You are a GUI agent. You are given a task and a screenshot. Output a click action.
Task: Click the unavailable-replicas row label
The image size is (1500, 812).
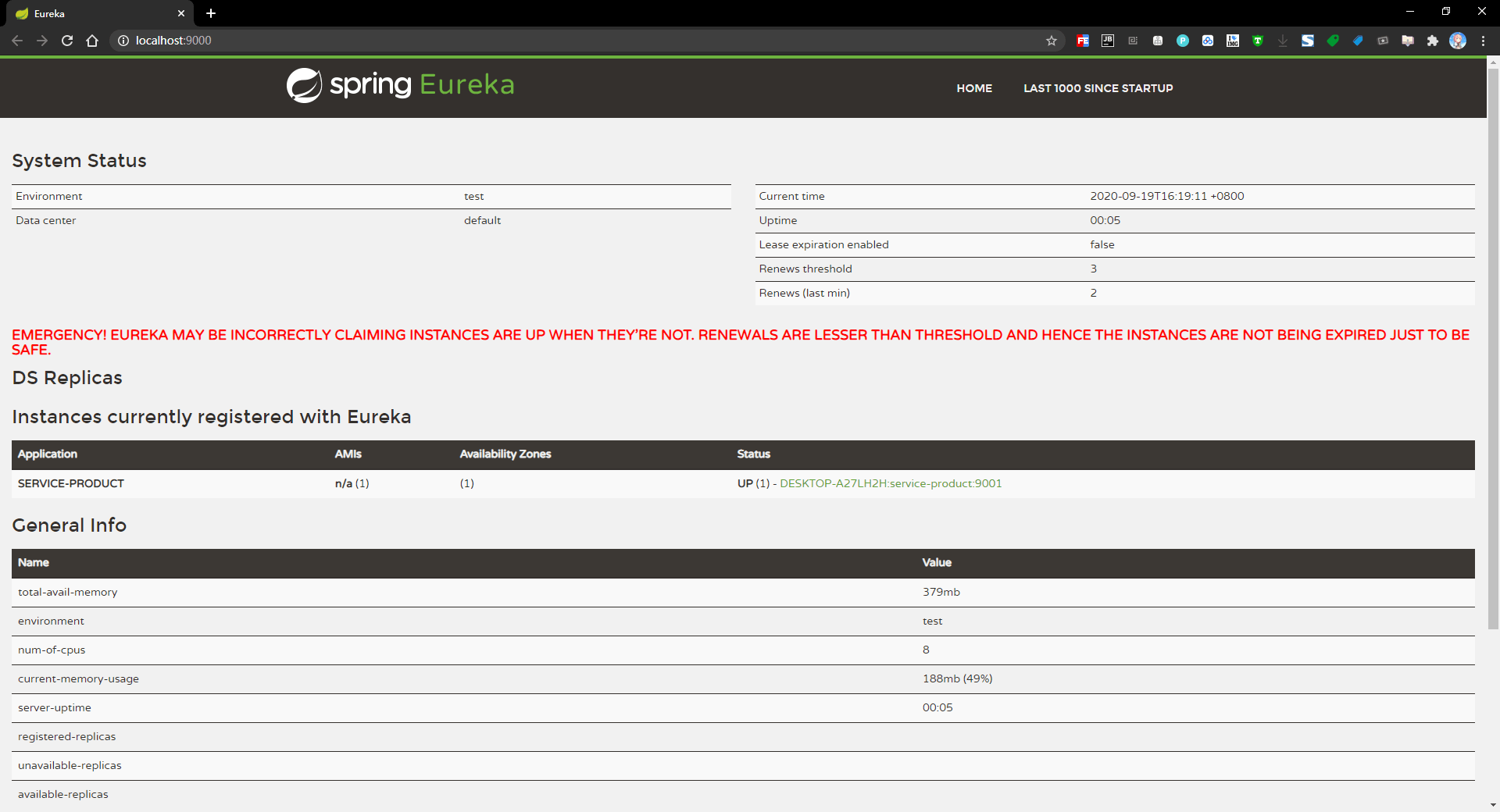[70, 765]
